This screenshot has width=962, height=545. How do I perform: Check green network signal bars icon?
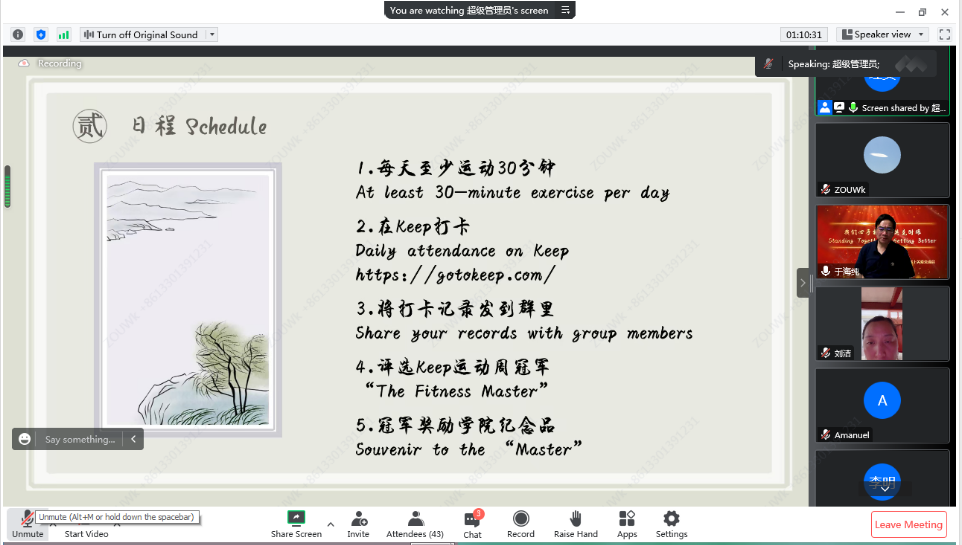[64, 35]
